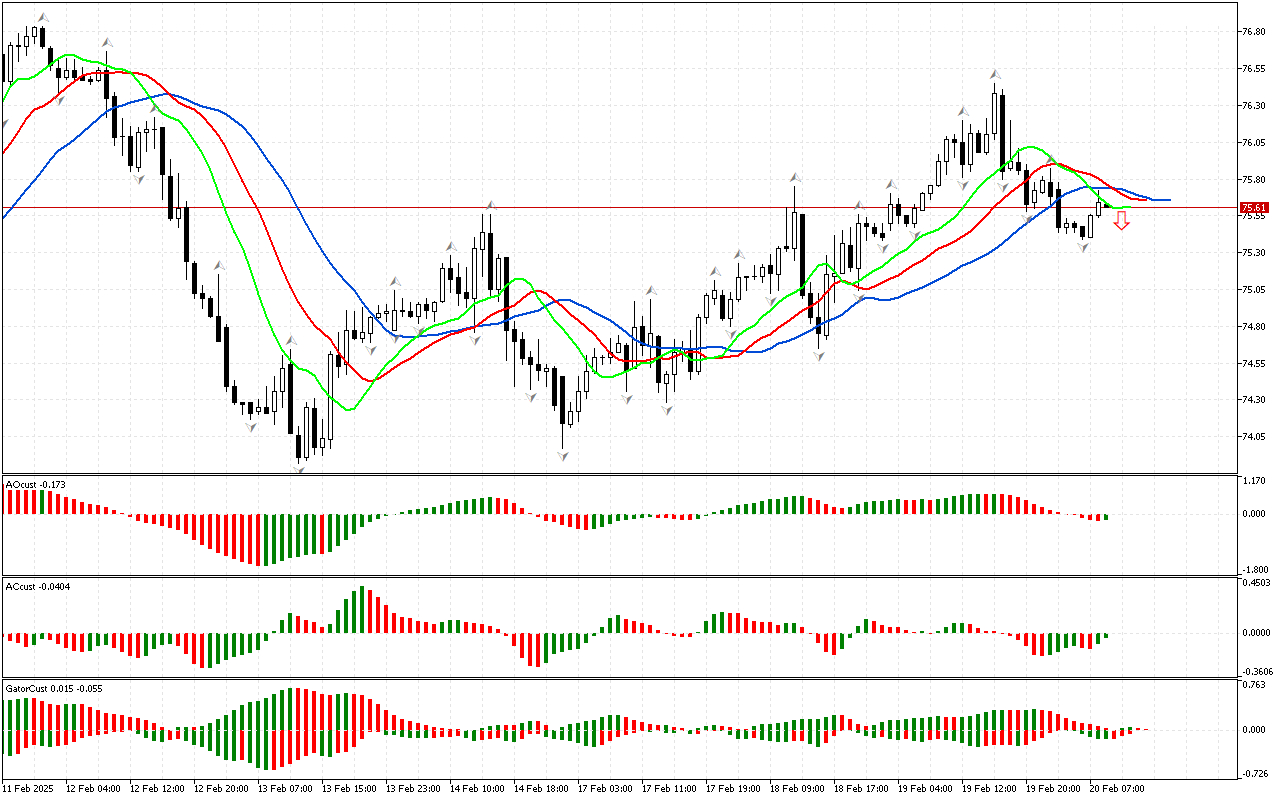Click the 13 Feb 23:00 time label

413,788
